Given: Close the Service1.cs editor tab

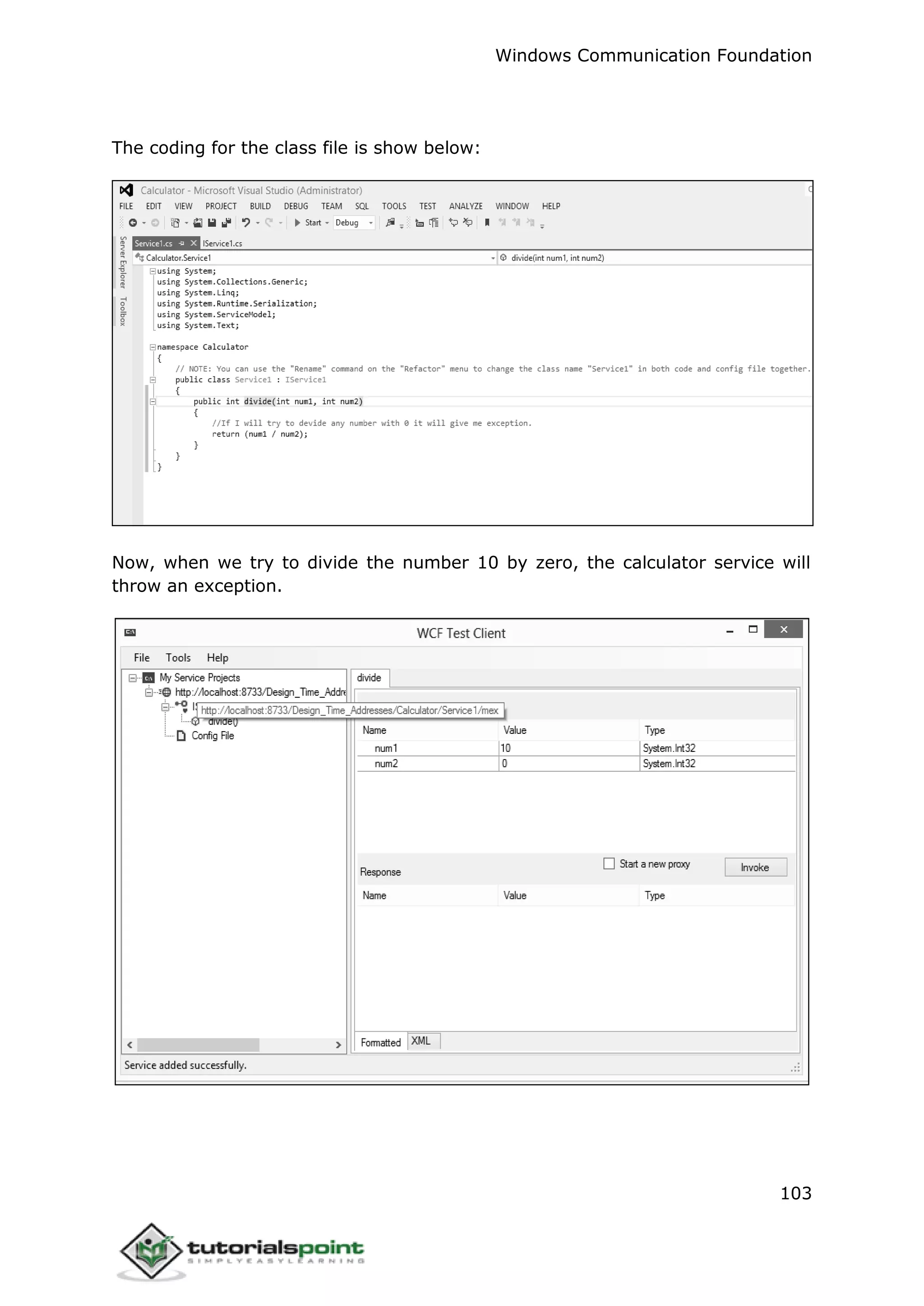Looking at the screenshot, I should (194, 244).
